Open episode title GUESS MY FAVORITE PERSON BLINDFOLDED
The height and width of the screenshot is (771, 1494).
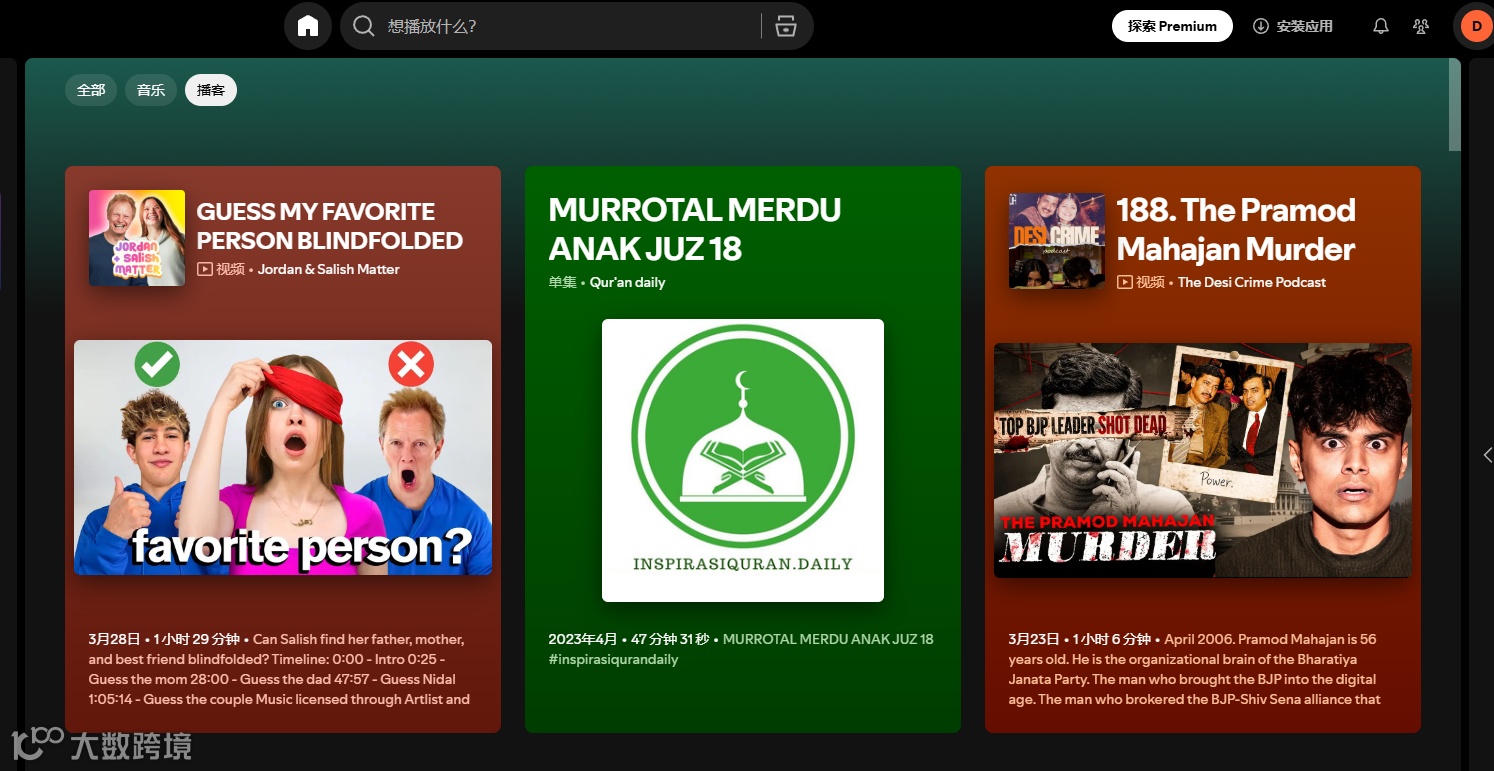coord(330,226)
